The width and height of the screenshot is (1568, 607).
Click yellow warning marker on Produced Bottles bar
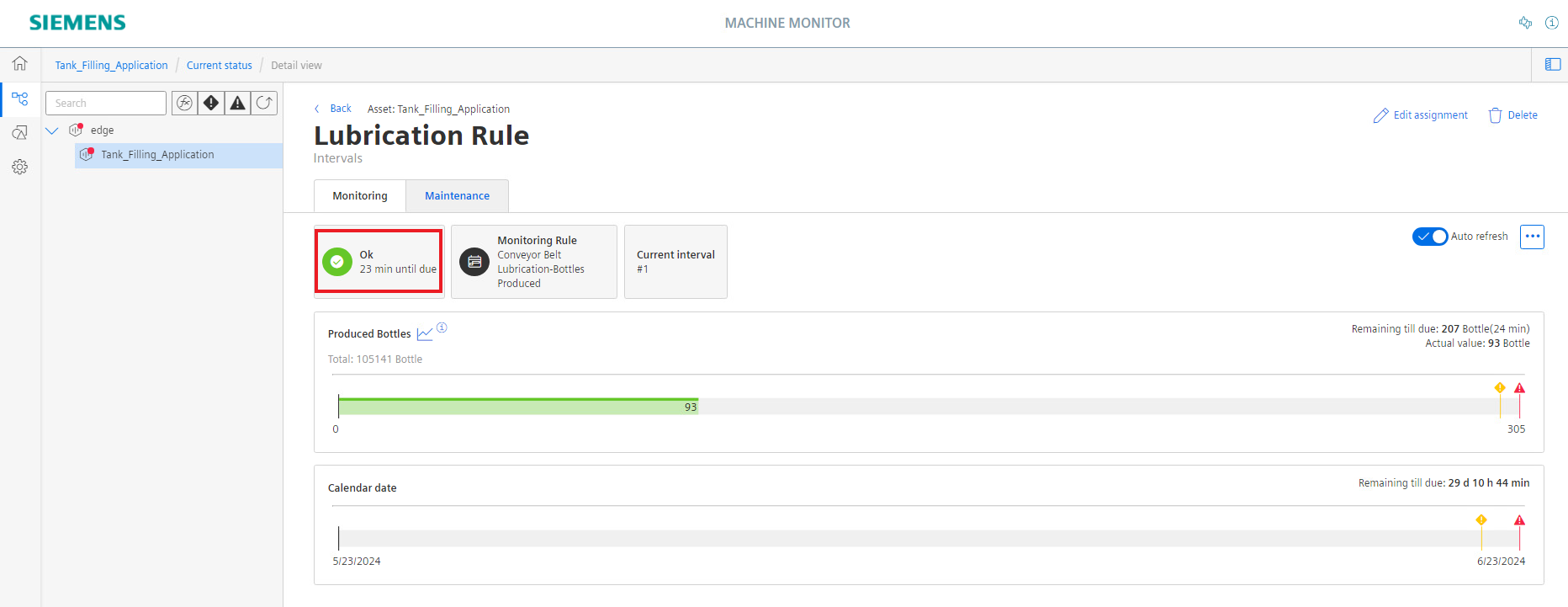pos(1500,388)
